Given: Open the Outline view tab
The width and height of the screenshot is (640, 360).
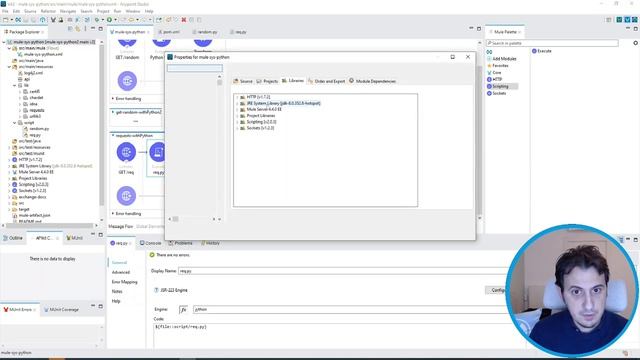Looking at the screenshot, I should [13, 238].
